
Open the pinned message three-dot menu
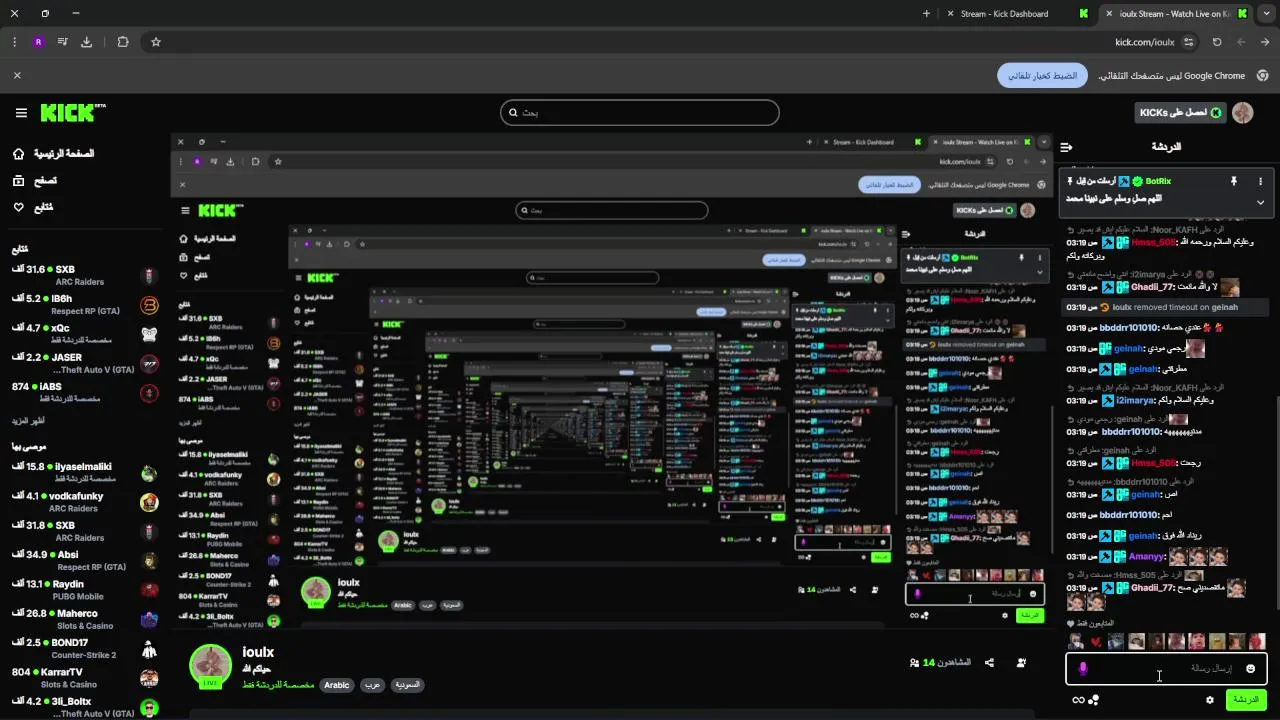[x=1260, y=181]
